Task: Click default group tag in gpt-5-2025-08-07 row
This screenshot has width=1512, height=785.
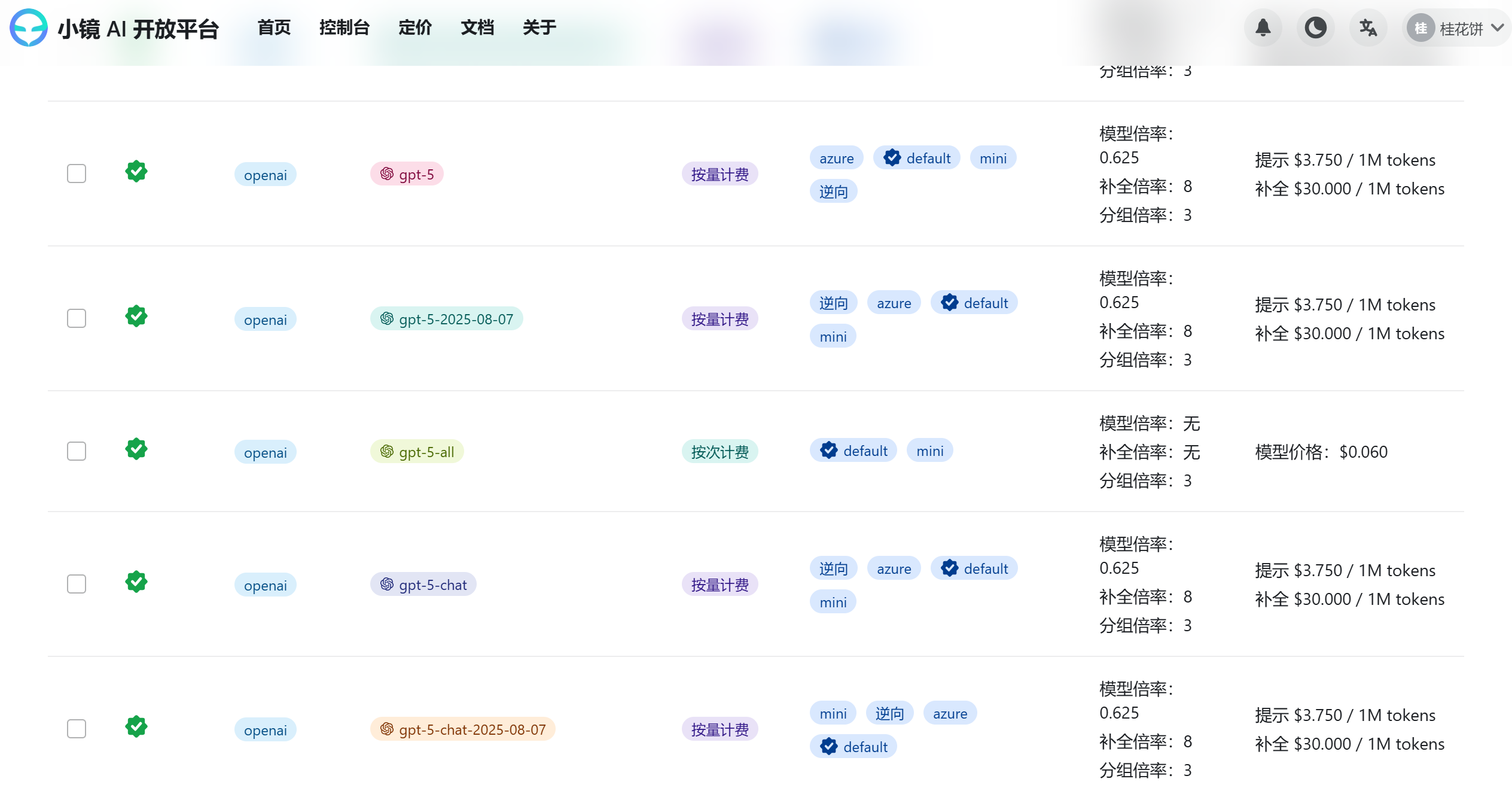Action: point(974,303)
